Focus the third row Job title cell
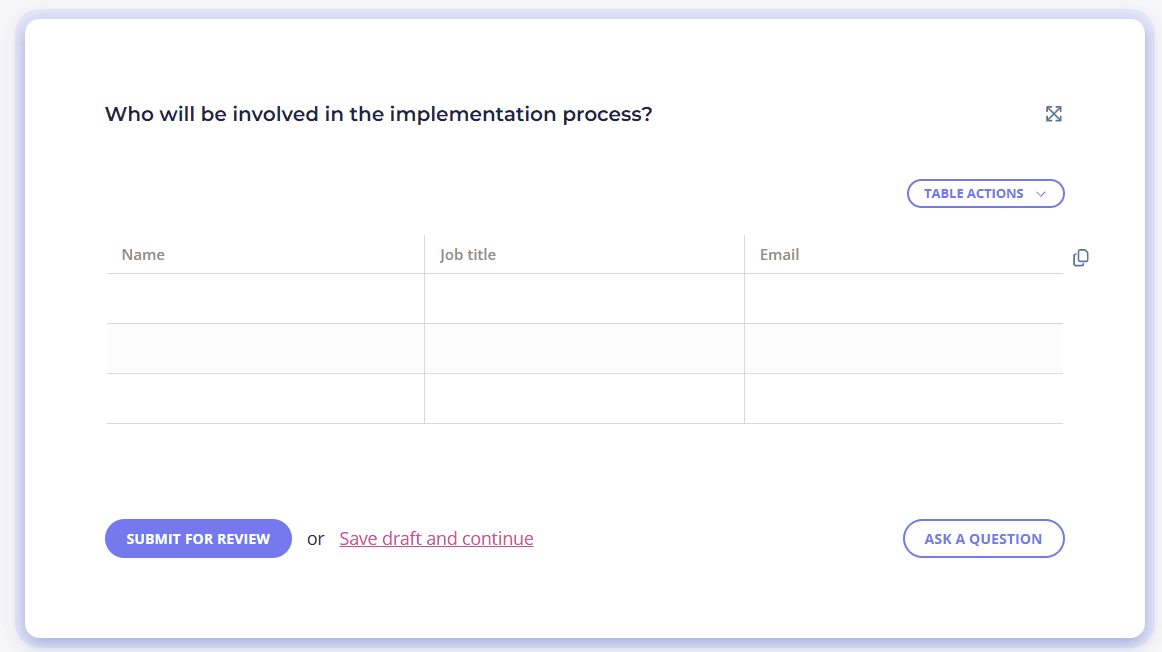 (584, 399)
